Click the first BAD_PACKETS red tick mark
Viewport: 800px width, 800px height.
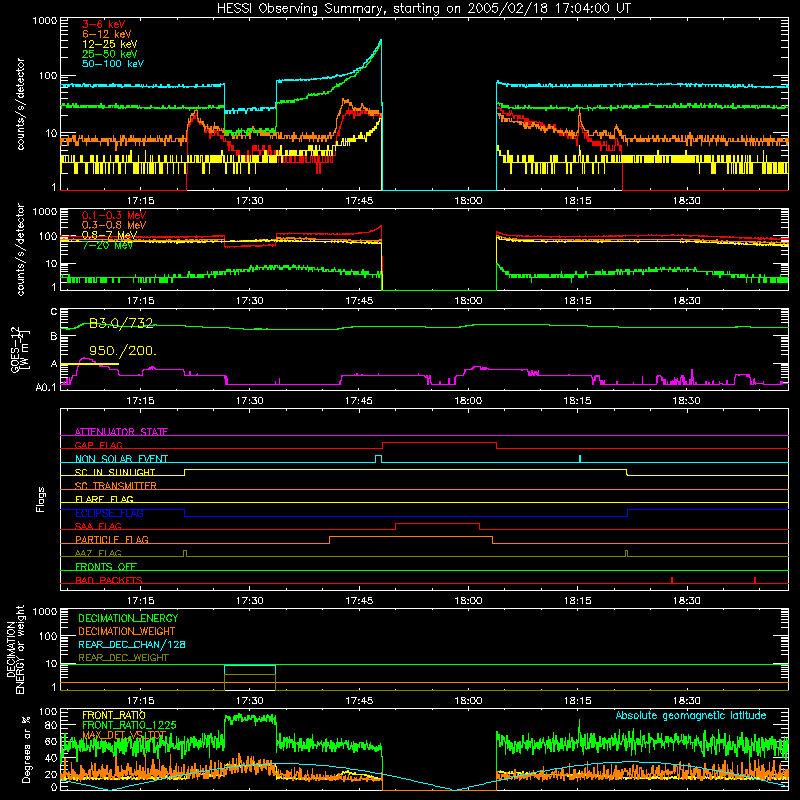[x=672, y=580]
